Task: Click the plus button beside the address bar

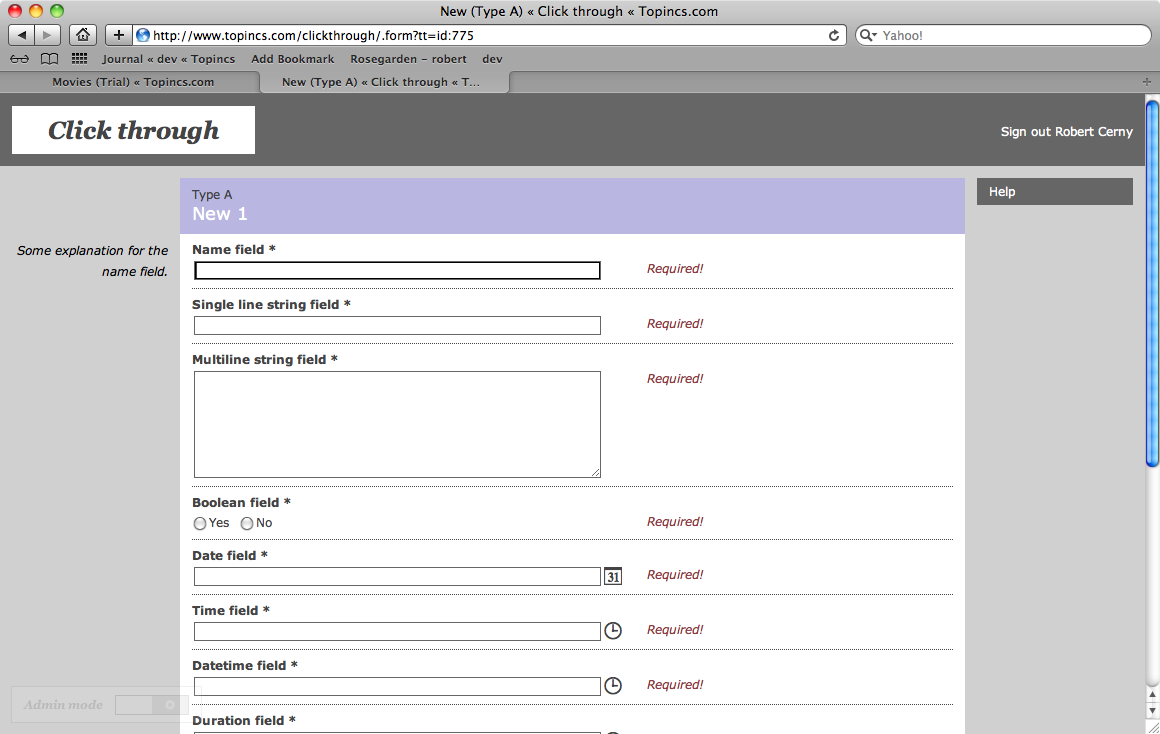Action: pos(118,35)
